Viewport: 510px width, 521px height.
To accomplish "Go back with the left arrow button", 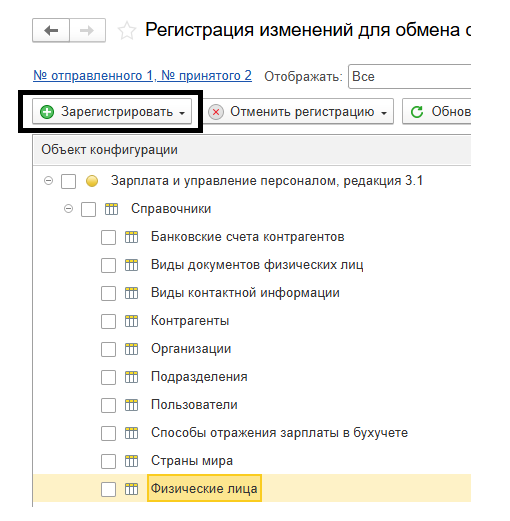I will (51, 30).
